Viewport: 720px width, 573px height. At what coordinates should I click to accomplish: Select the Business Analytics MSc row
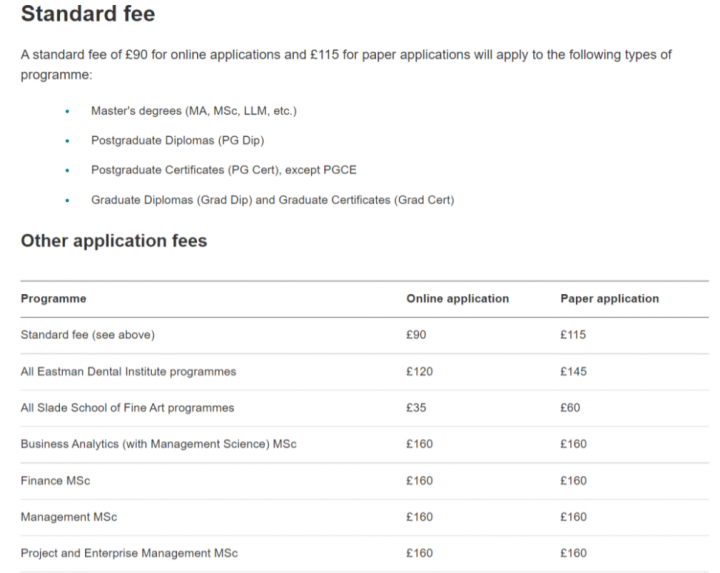[x=159, y=444]
